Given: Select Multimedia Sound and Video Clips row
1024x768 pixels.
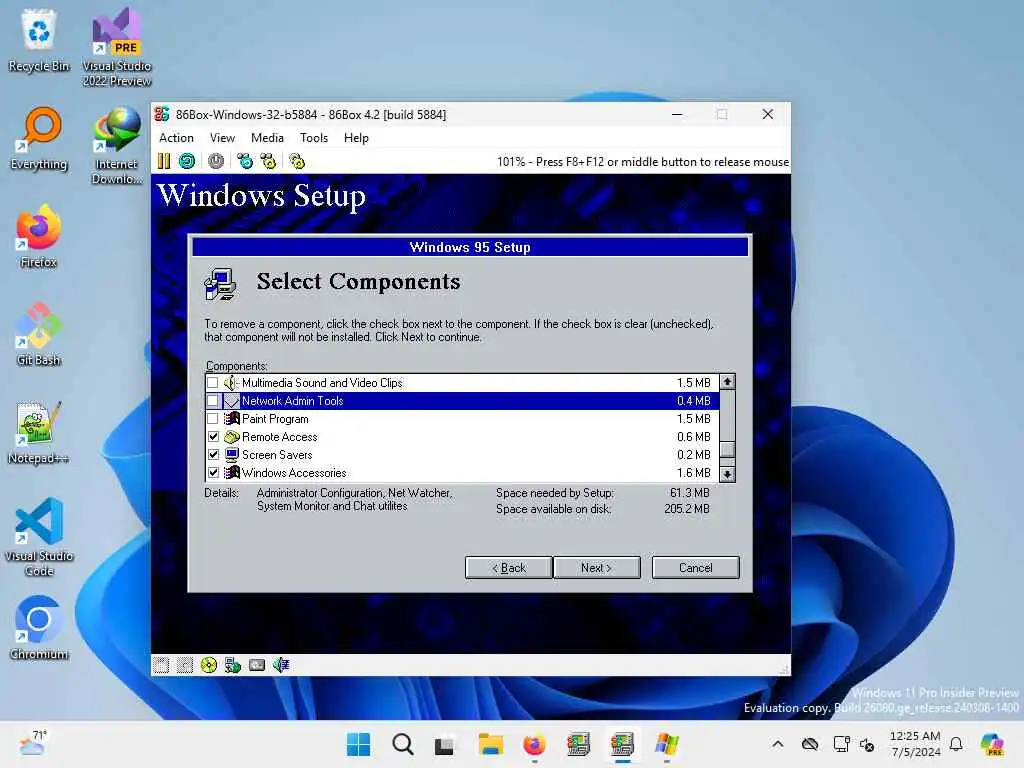Looking at the screenshot, I should 462,383.
